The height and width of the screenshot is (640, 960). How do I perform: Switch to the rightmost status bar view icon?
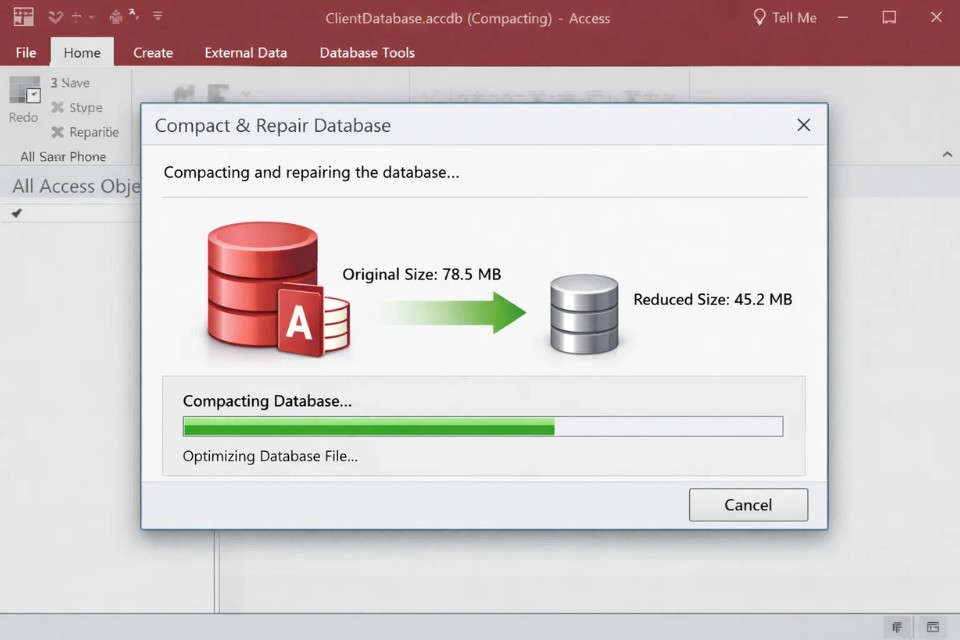(x=932, y=627)
